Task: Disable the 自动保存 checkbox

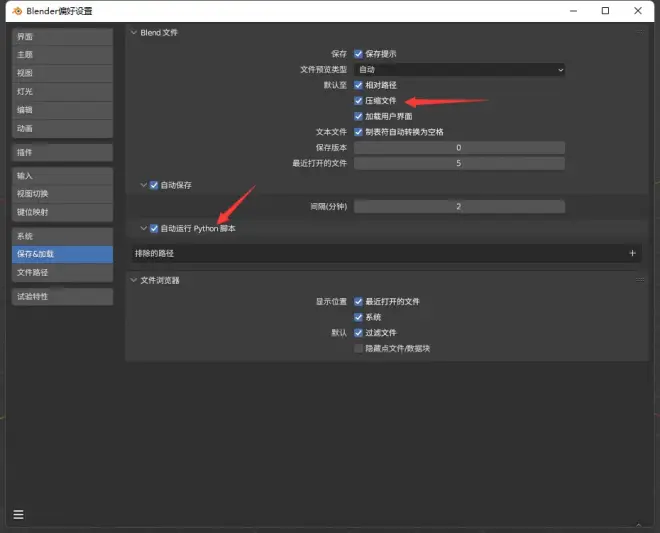Action: coord(154,185)
